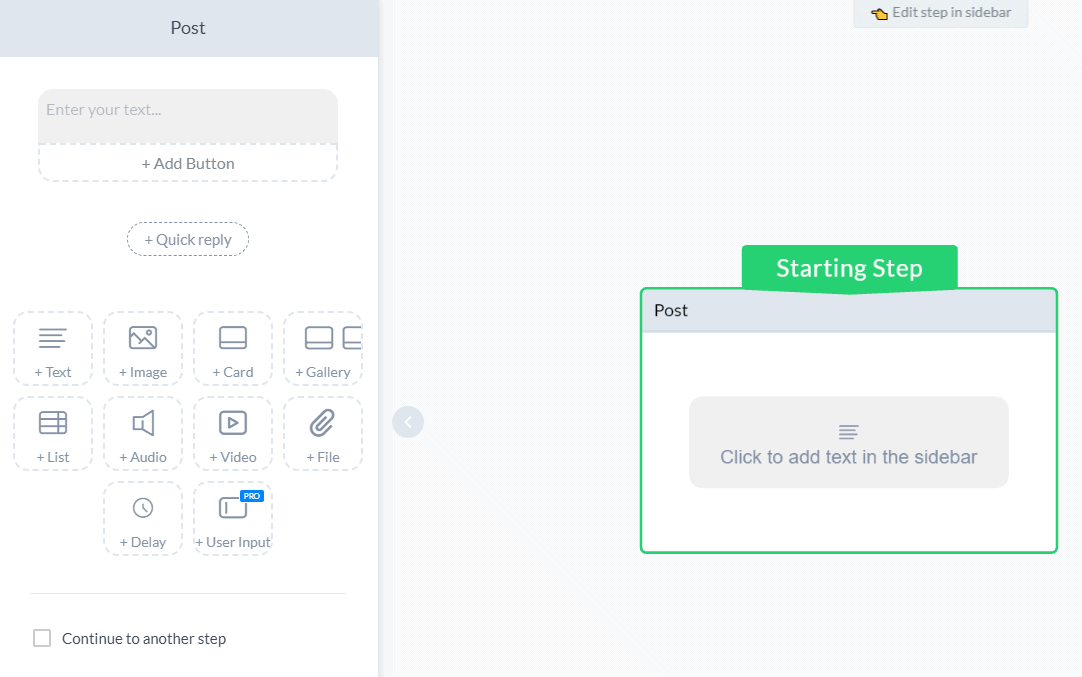This screenshot has width=1082, height=677.
Task: Add the PRO User Input block
Action: [x=233, y=518]
